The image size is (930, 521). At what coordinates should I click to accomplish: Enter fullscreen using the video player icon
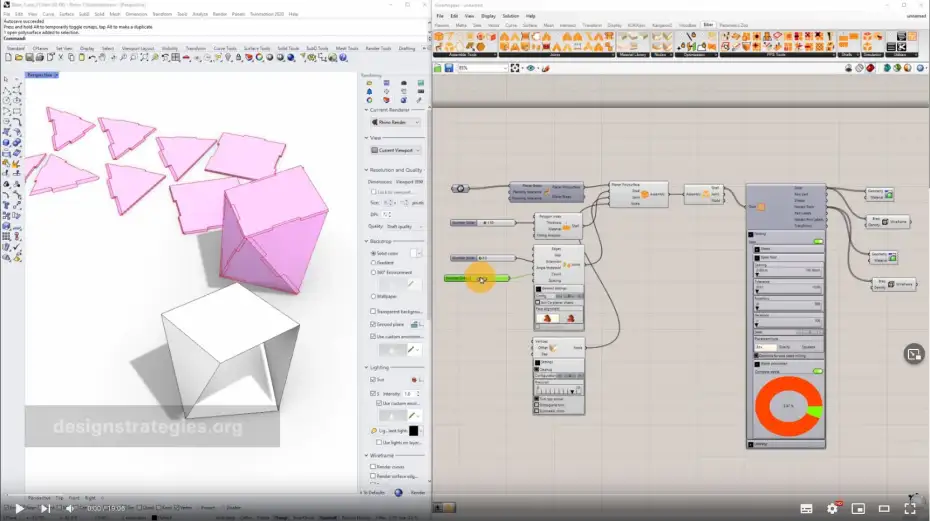910,509
